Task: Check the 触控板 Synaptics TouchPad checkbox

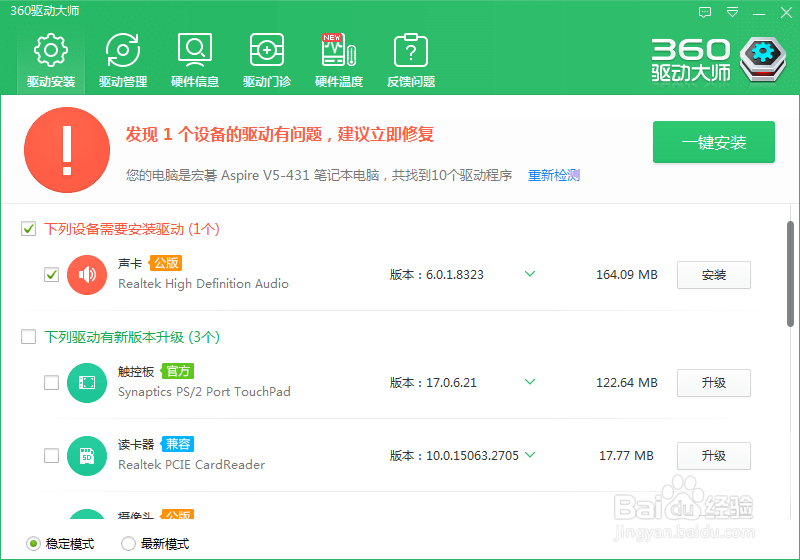Action: coord(52,383)
